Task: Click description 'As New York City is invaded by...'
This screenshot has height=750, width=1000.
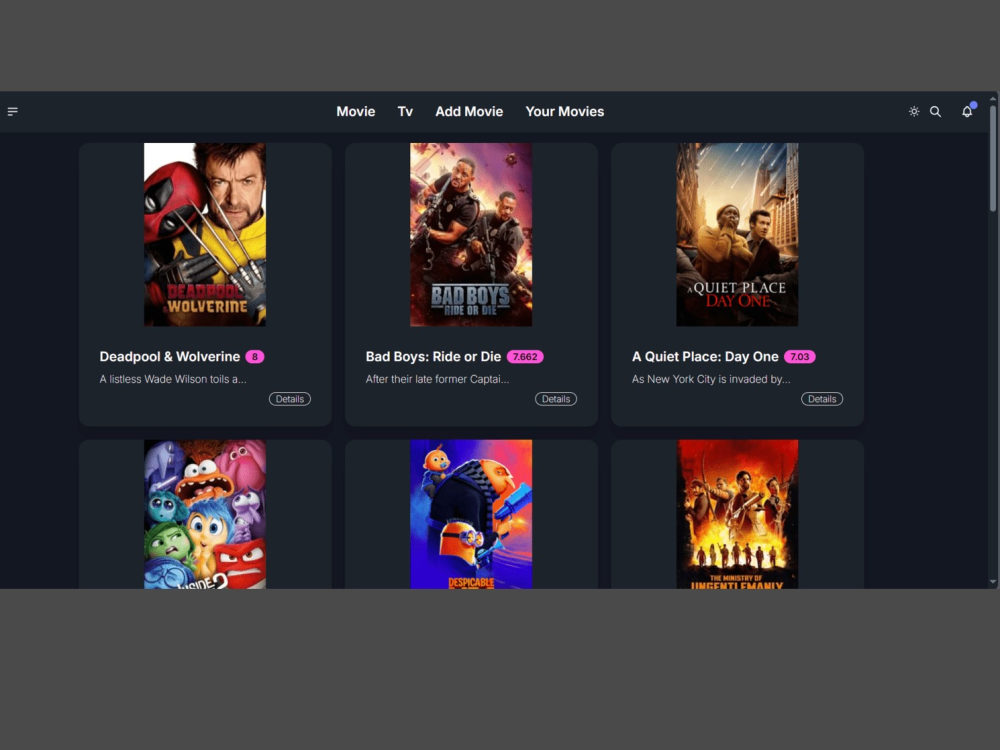Action: (x=711, y=379)
